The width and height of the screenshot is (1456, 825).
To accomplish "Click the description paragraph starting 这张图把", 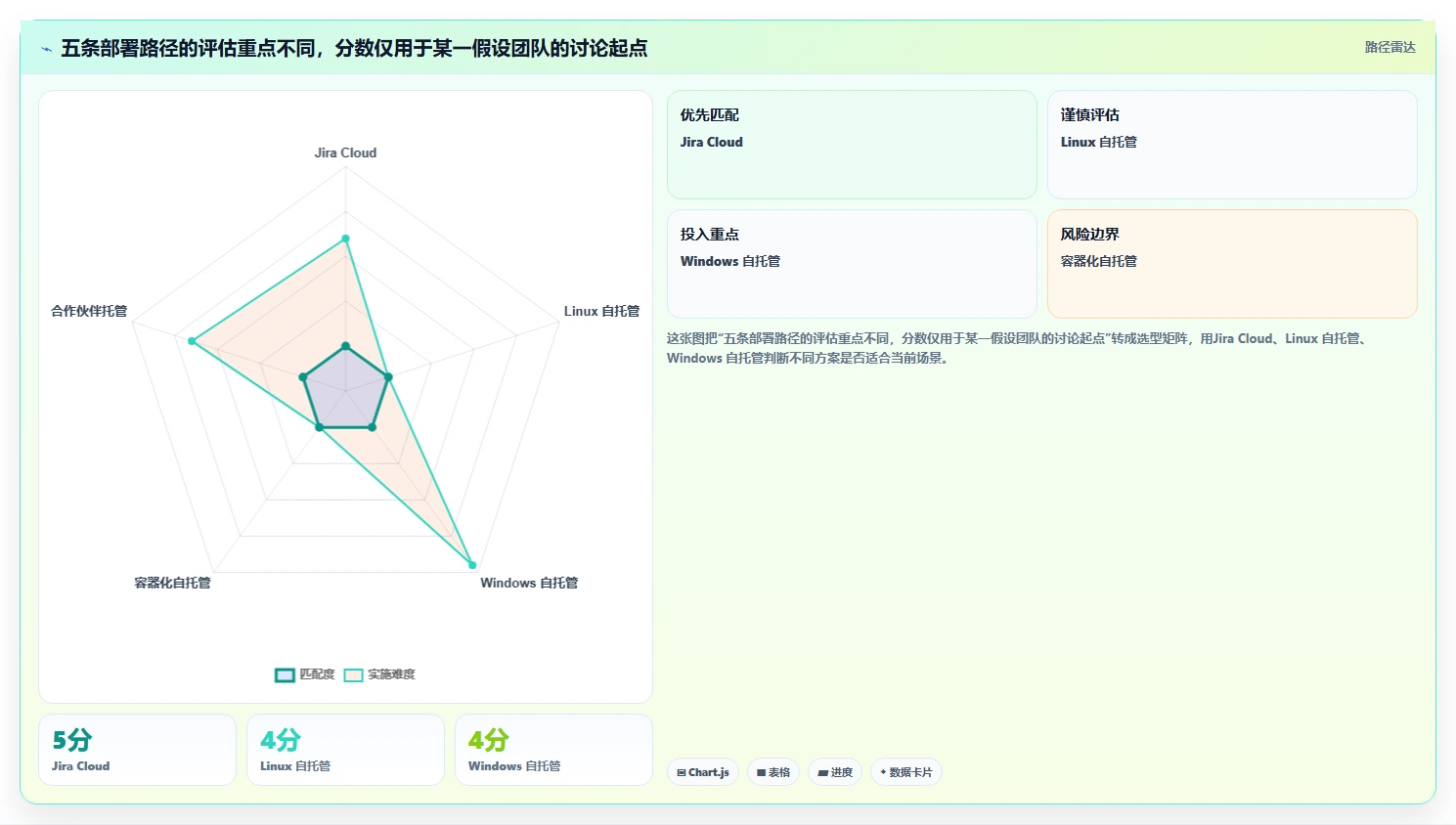I will tap(1017, 348).
